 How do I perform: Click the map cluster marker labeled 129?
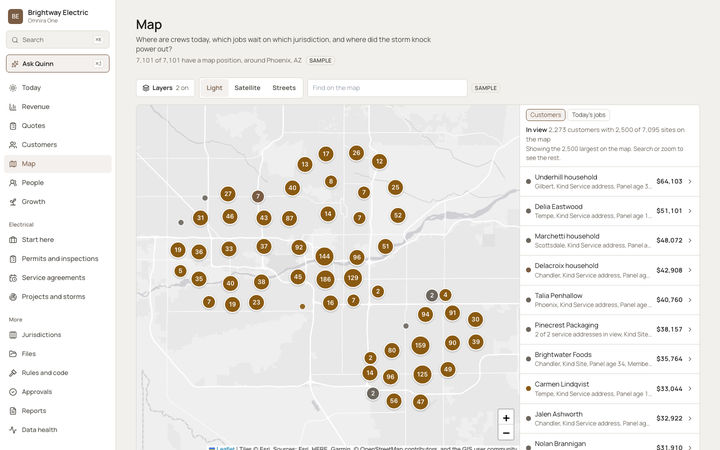pos(353,278)
